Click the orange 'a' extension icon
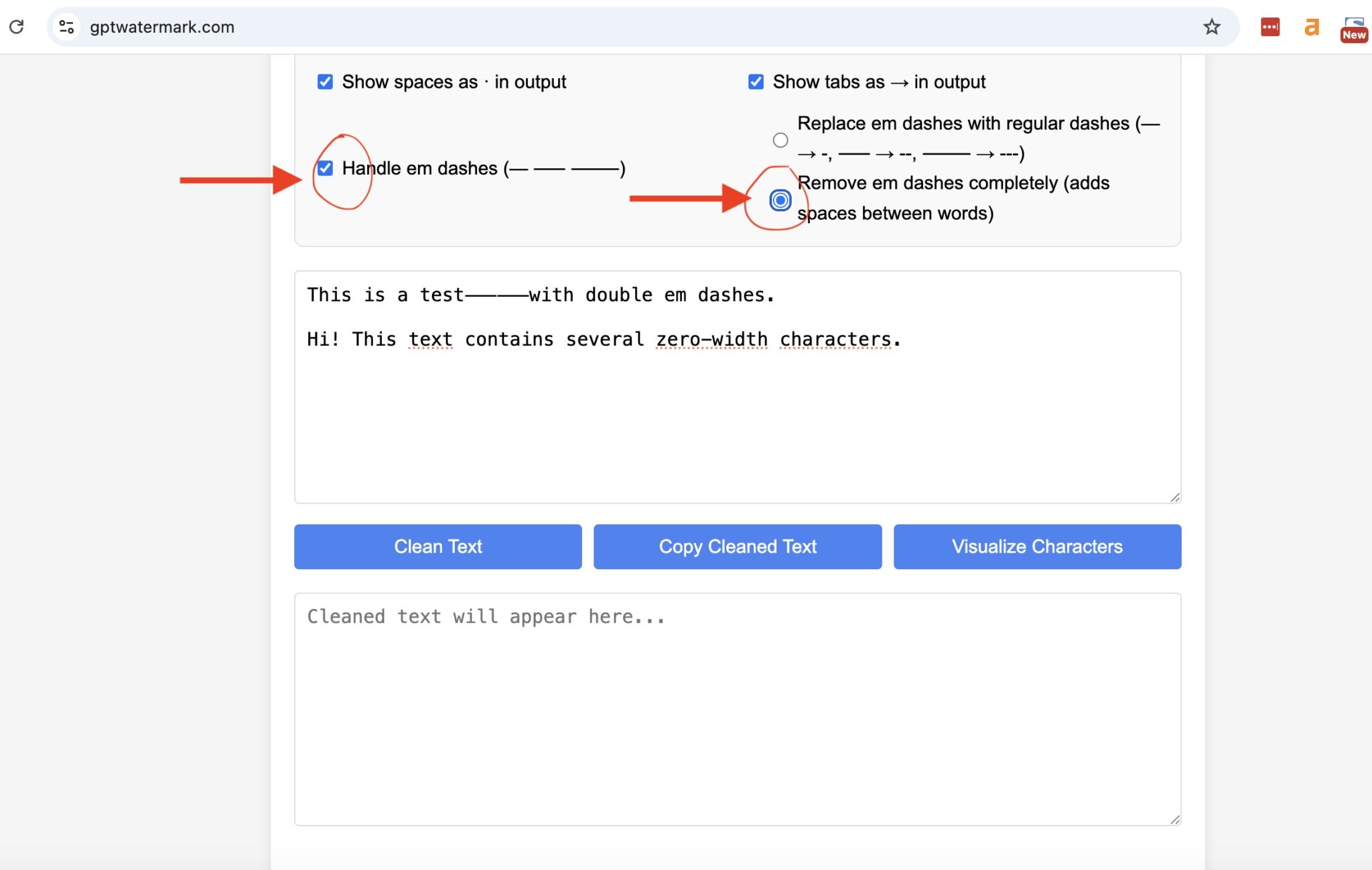 tap(1310, 27)
